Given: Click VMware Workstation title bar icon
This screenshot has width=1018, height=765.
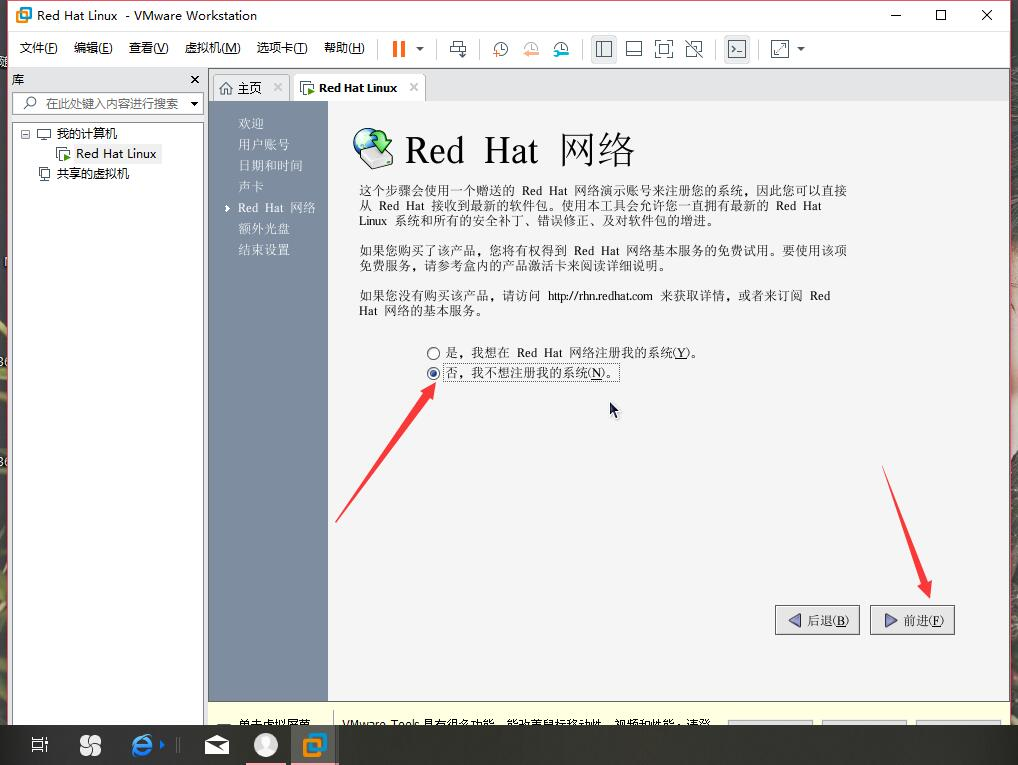Looking at the screenshot, I should tap(24, 15).
